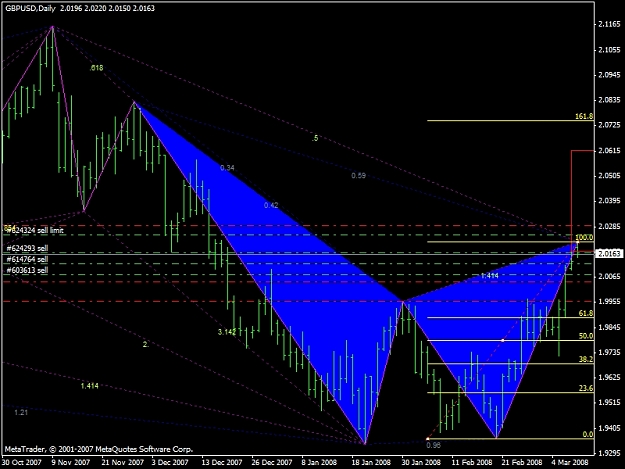Click the 26 Dec 2007 date label
625x469 pixels.
pos(272,462)
